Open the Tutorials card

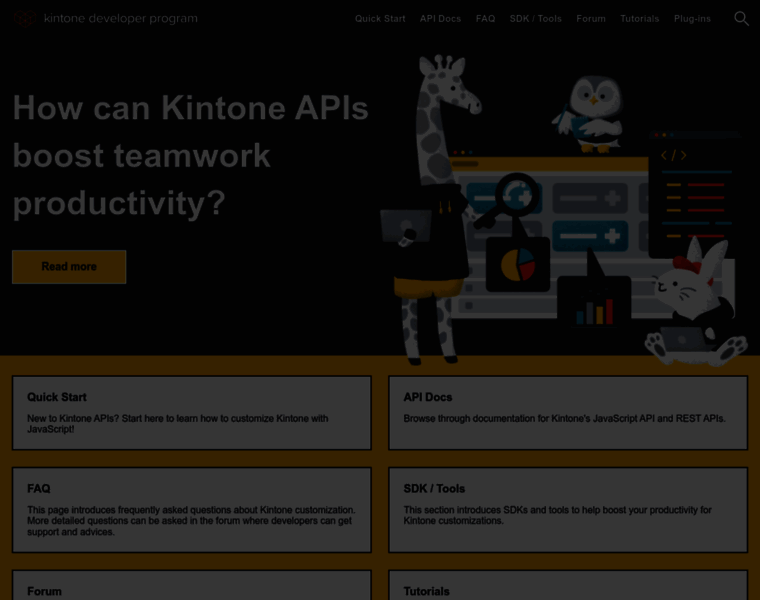tap(568, 585)
